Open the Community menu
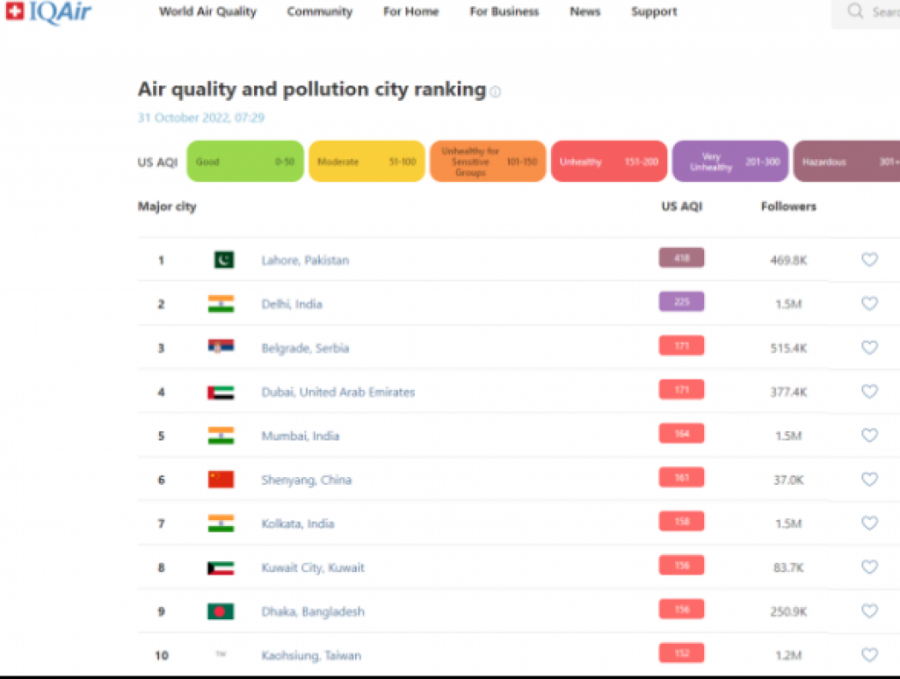The image size is (900, 679). (319, 12)
